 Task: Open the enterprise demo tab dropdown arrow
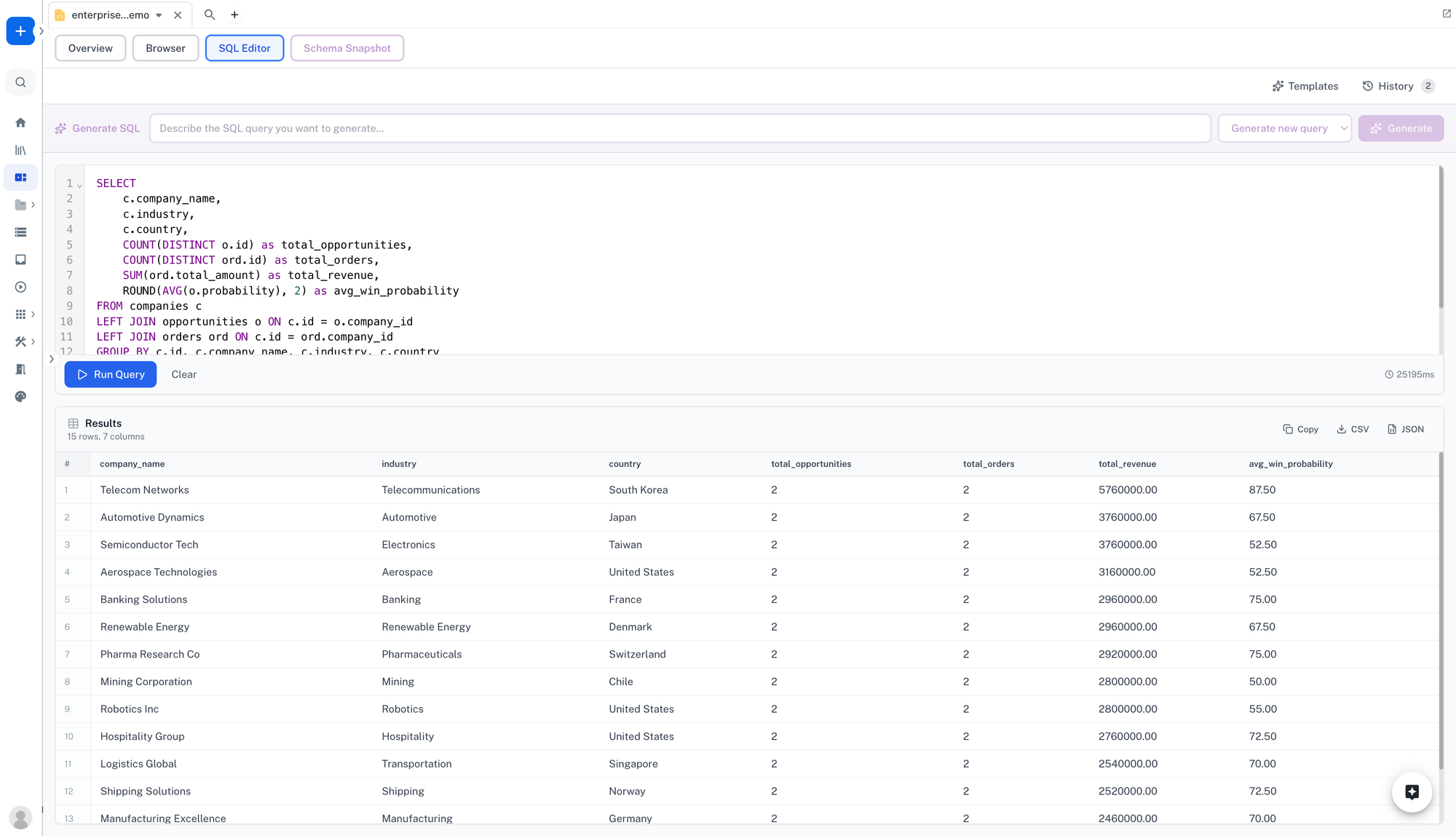click(159, 15)
